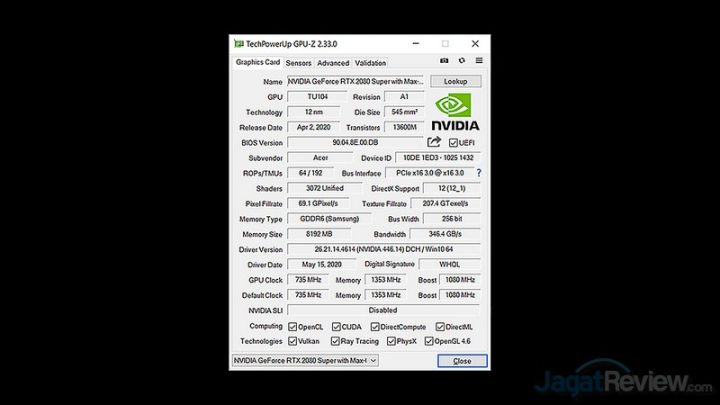720x405 pixels.
Task: Click the NVIDIA logo image
Action: 455,112
